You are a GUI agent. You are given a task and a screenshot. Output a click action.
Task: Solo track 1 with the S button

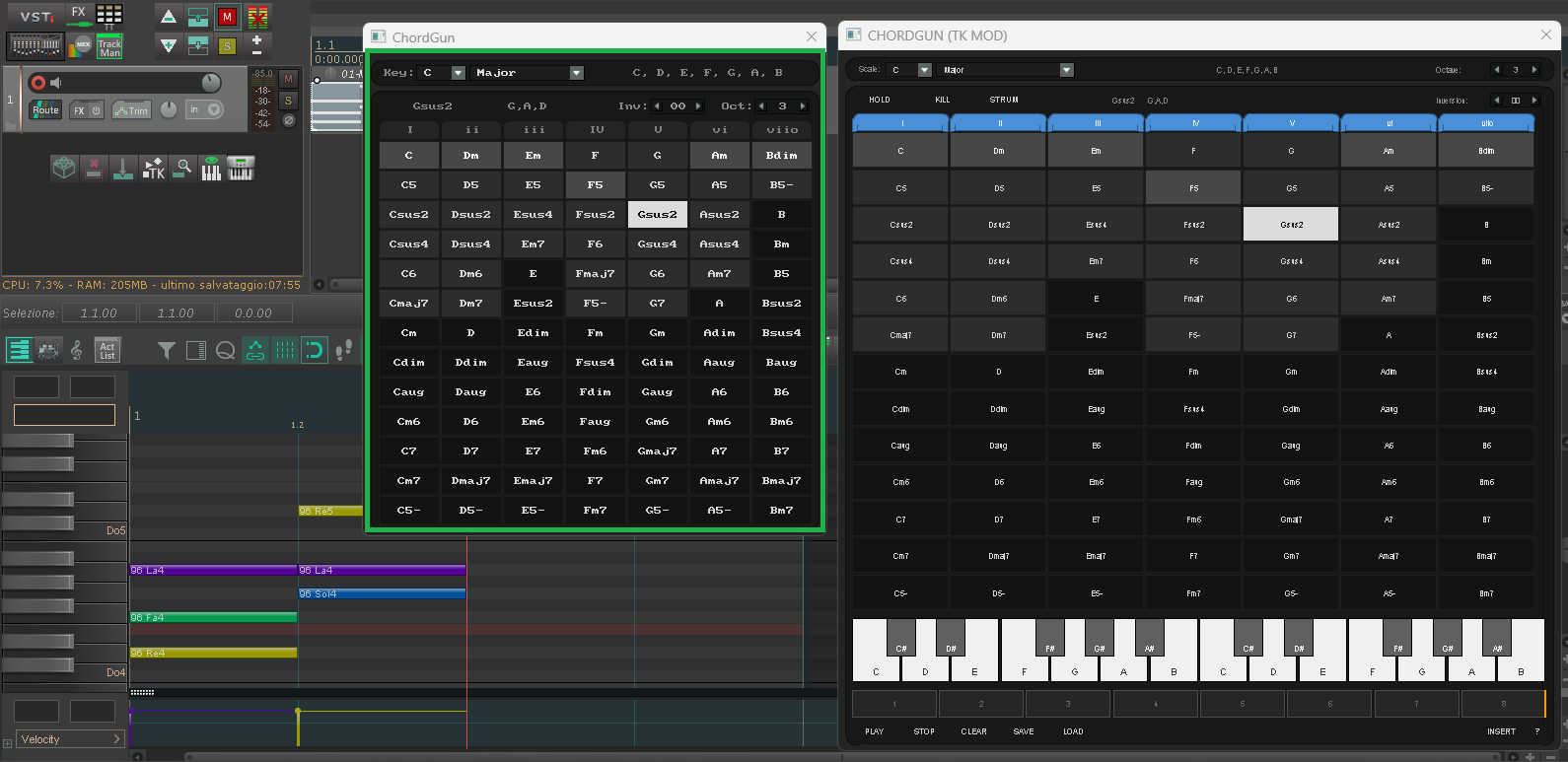pos(288,100)
